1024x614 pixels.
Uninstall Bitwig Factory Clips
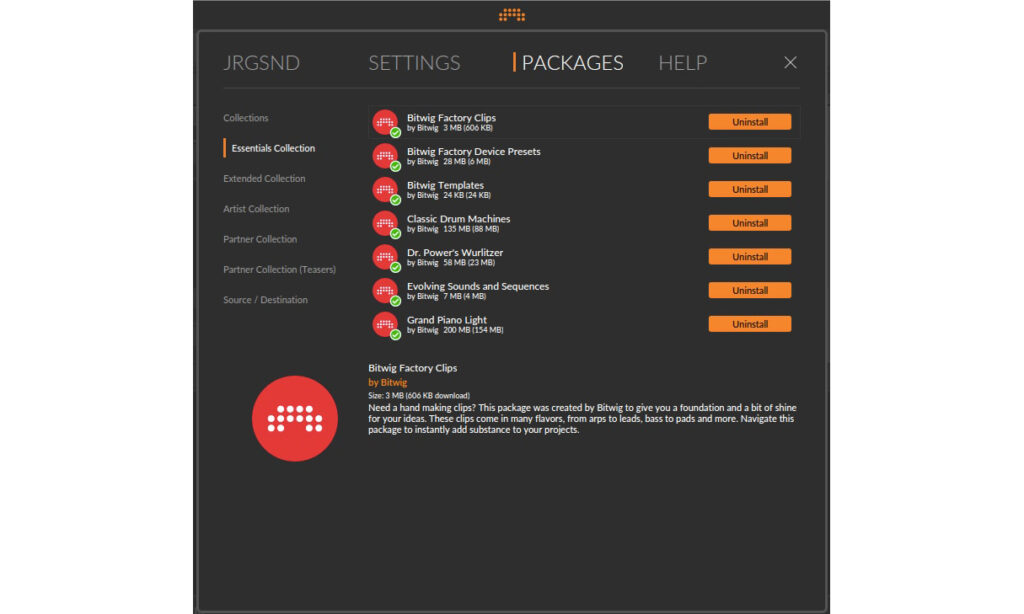click(x=750, y=122)
